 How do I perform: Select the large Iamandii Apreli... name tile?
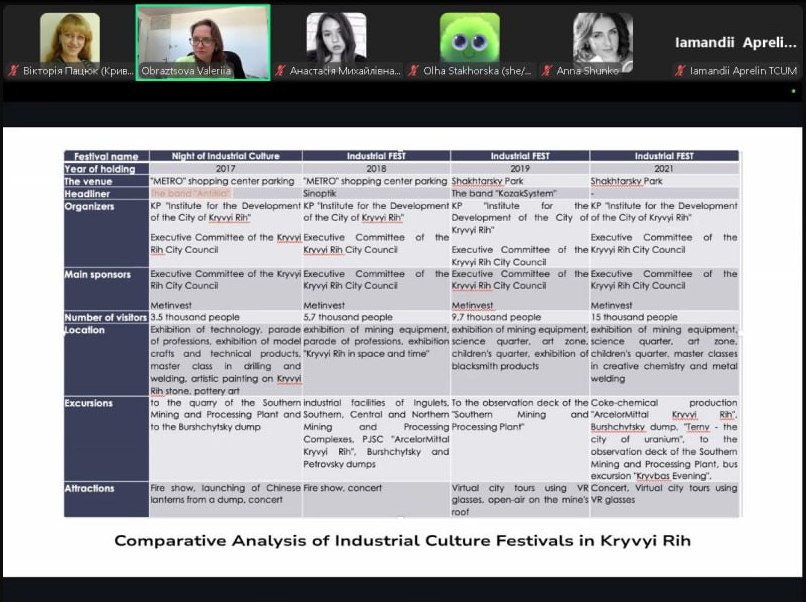tap(736, 43)
